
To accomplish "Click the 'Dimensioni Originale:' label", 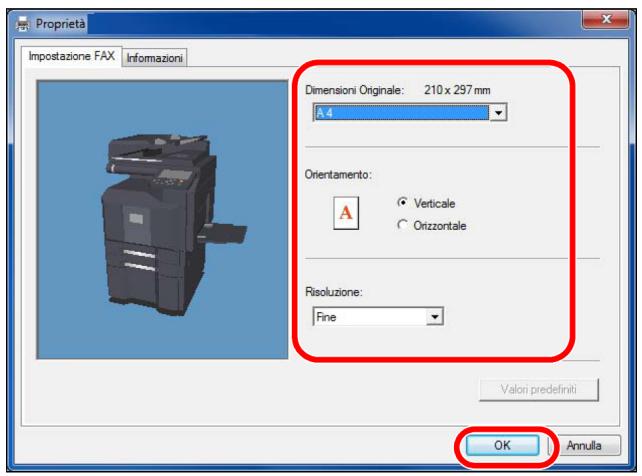I will pos(355,90).
